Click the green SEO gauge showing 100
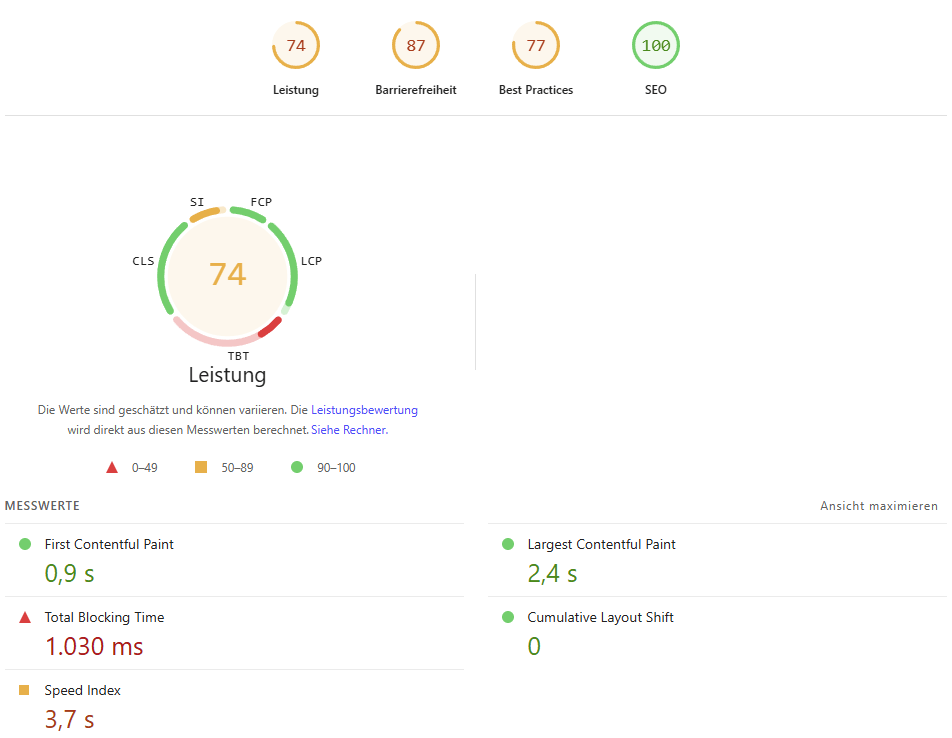Viewport: 952px width, 738px height. 656,45
